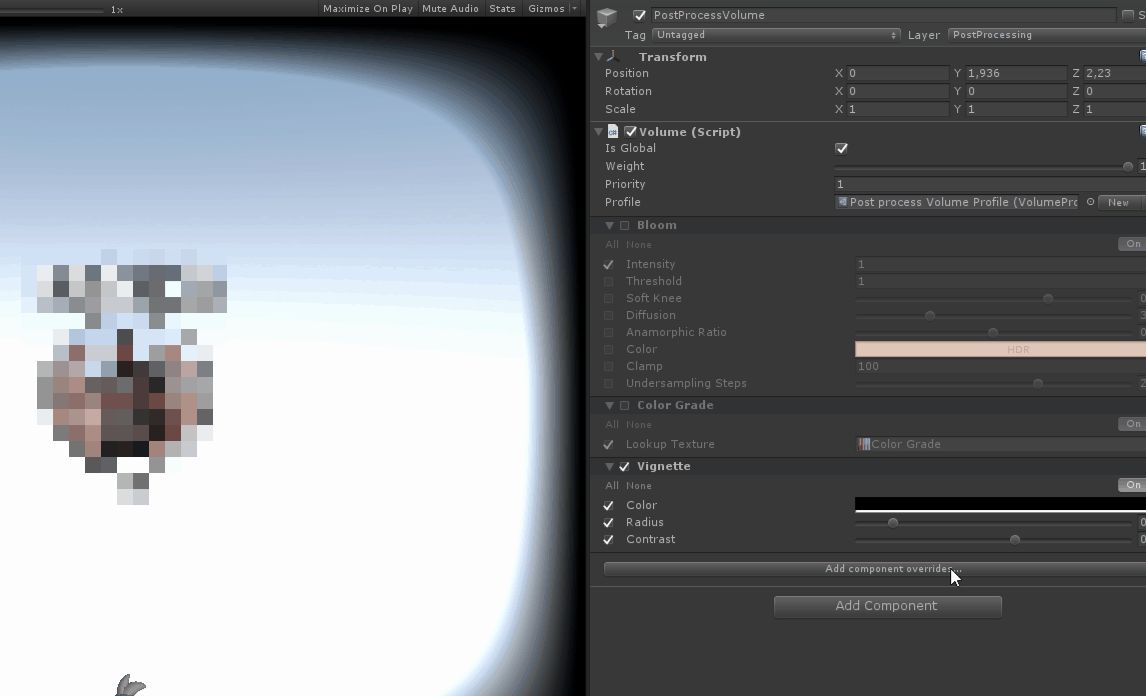The image size is (1146, 696).
Task: Click the black Vignette Color swatch
Action: click(1000, 504)
